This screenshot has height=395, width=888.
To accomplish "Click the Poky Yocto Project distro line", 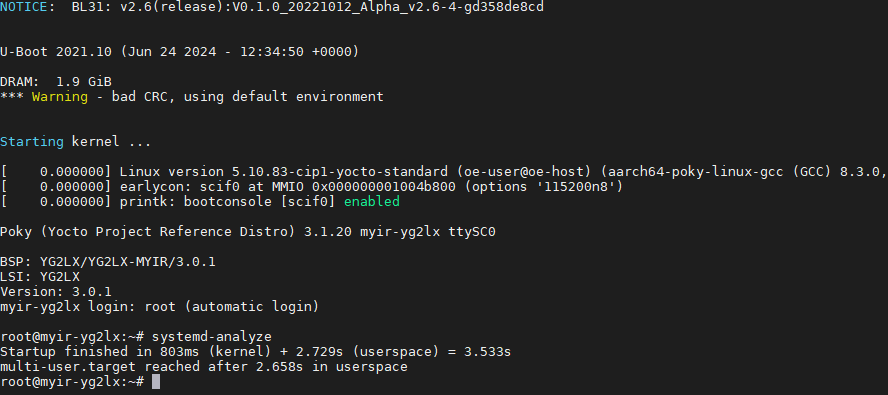I will pyautogui.click(x=247, y=232).
